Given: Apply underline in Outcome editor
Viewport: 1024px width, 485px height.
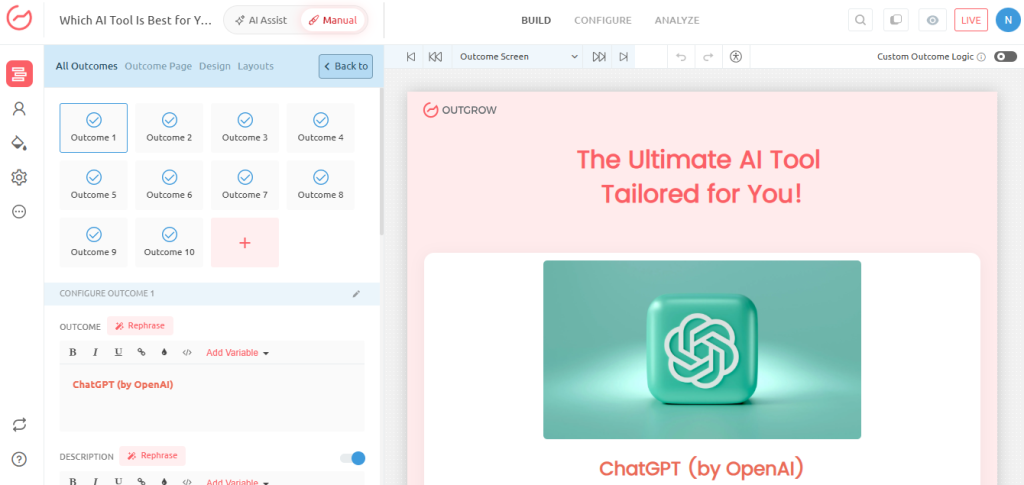Looking at the screenshot, I should [x=118, y=352].
